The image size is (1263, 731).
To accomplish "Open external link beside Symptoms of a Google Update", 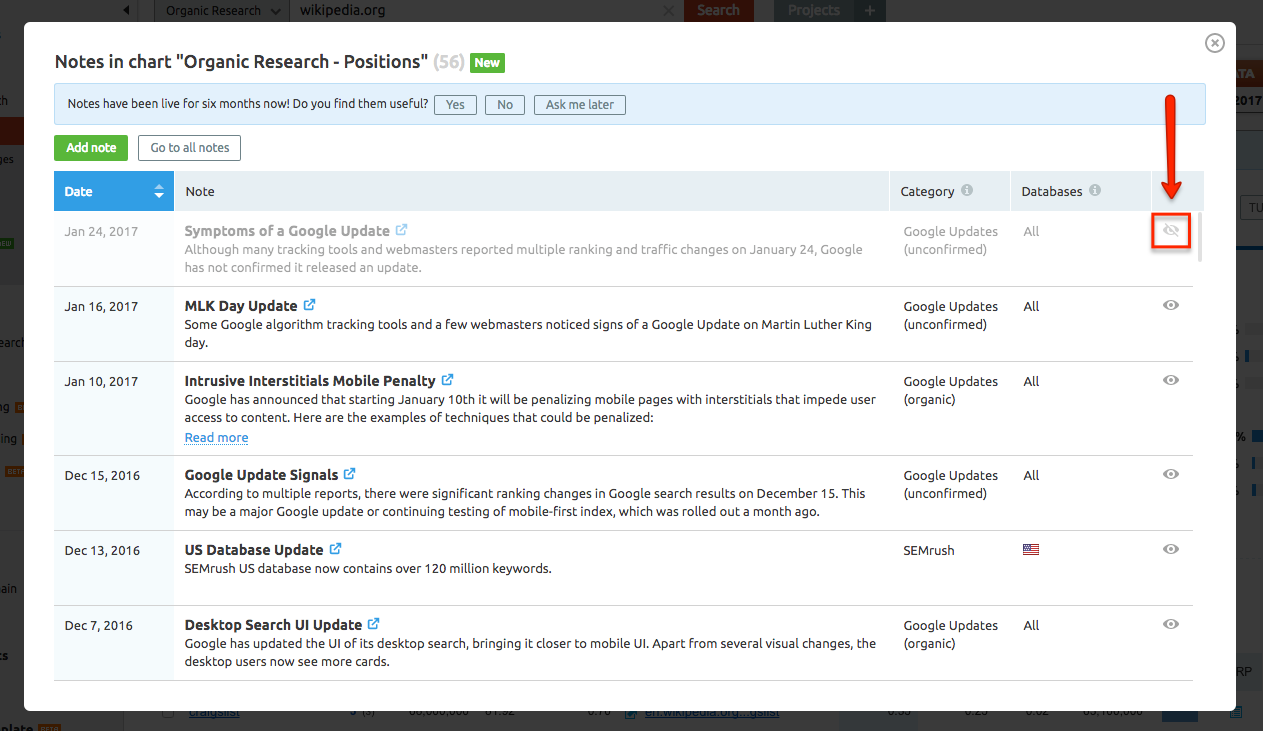I will (401, 230).
